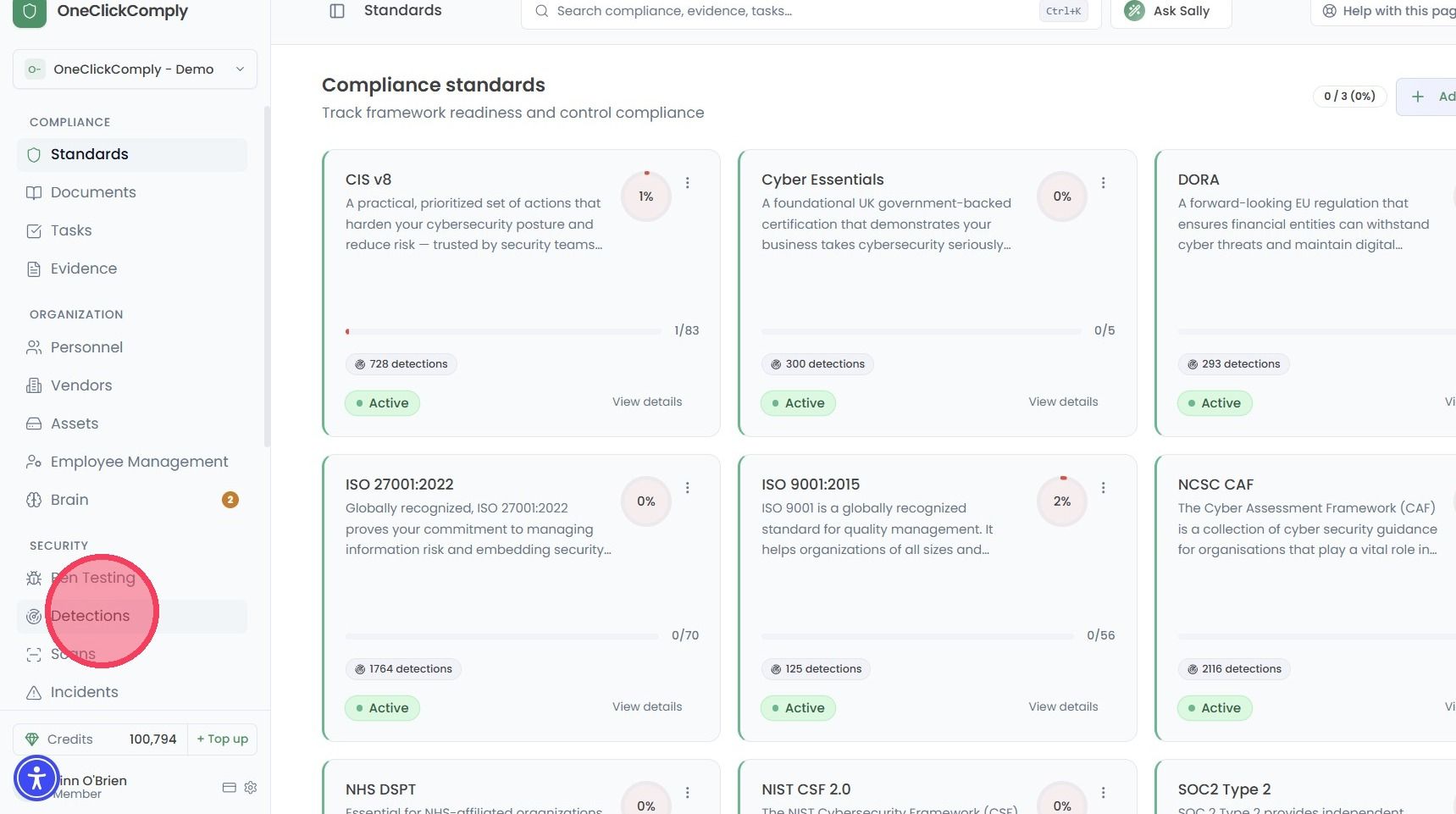Open user settings gear icon
This screenshot has width=1456, height=814.
coord(251,787)
